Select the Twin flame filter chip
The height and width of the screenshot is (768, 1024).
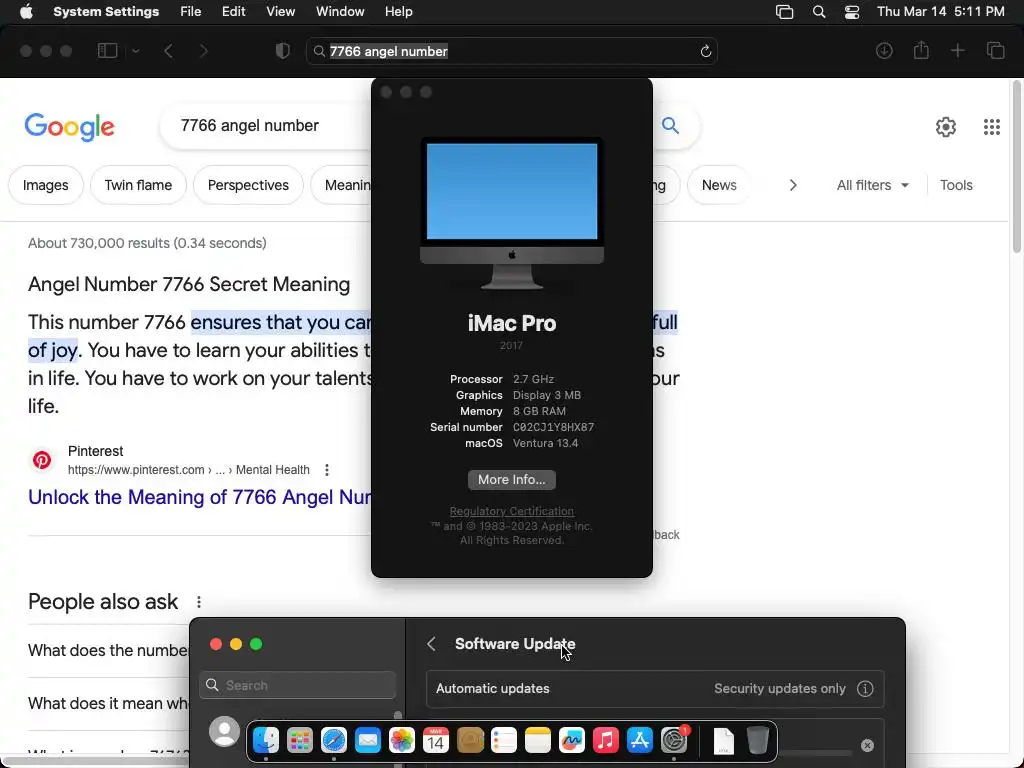pos(138,185)
